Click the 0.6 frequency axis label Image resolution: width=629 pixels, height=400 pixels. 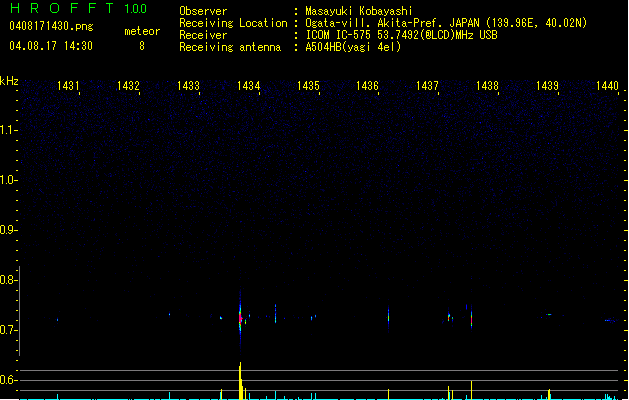tap(8, 380)
